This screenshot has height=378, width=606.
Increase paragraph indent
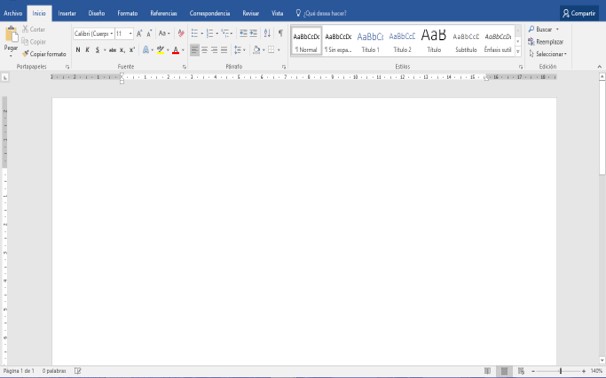[254, 33]
